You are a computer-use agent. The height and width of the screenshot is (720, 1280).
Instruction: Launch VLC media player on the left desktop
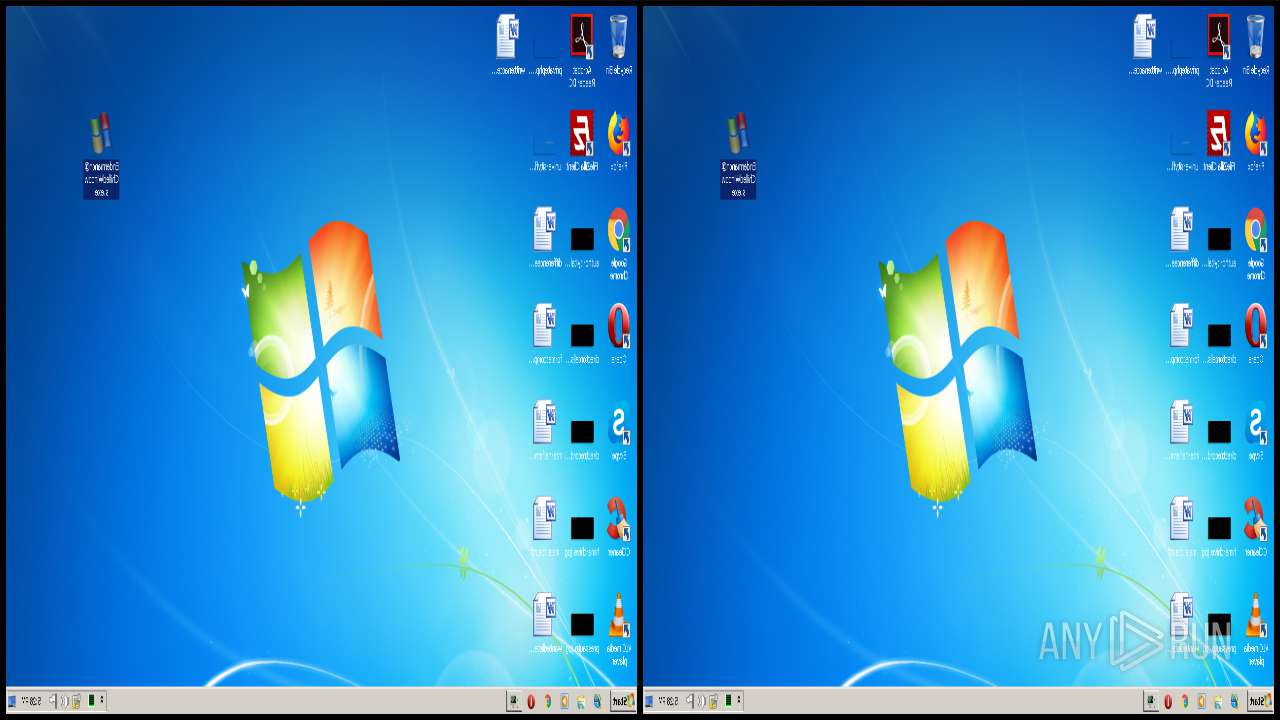coord(619,628)
